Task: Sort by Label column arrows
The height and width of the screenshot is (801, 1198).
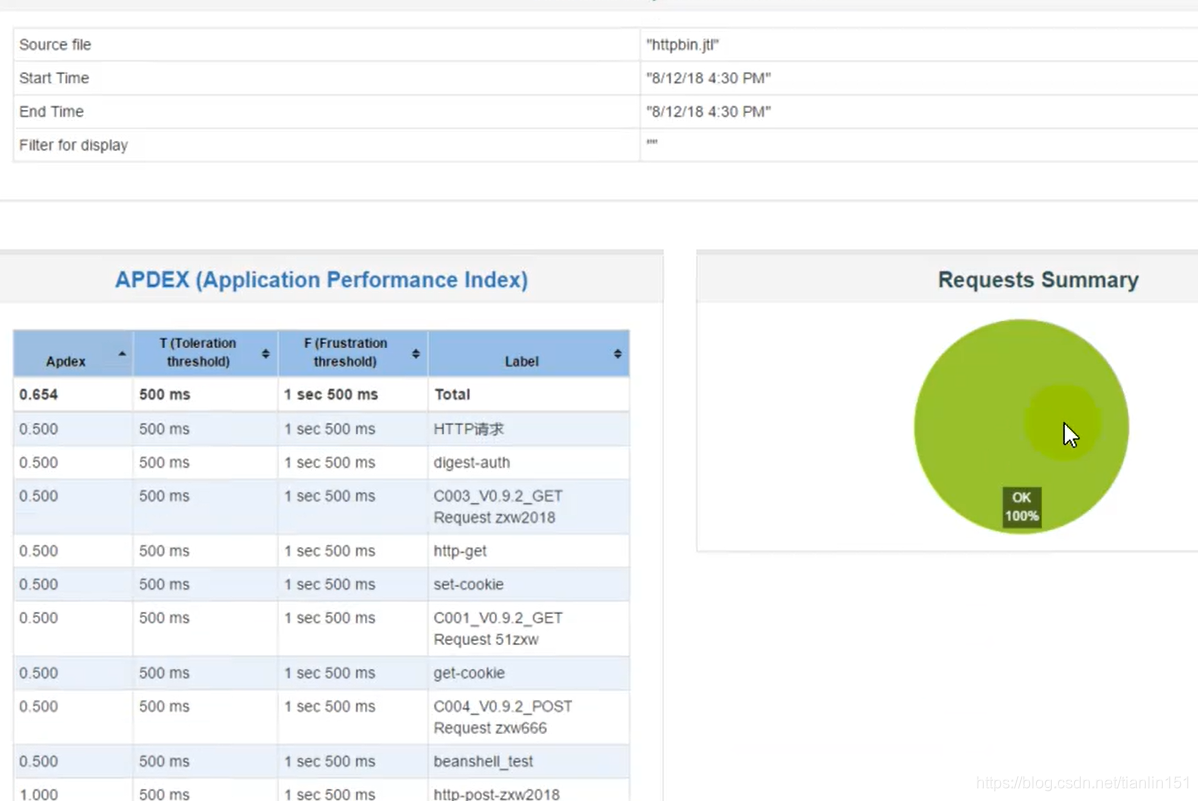Action: pyautogui.click(x=617, y=353)
